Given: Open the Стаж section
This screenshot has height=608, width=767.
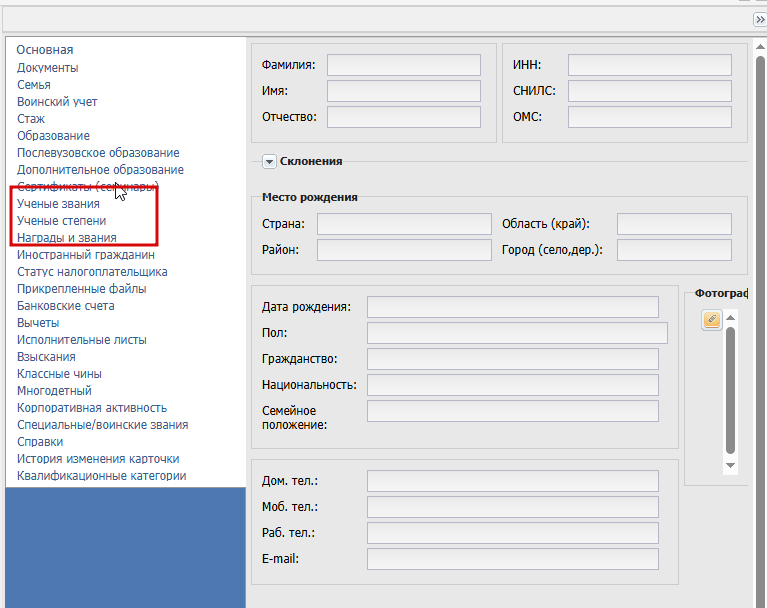Looking at the screenshot, I should pos(31,119).
